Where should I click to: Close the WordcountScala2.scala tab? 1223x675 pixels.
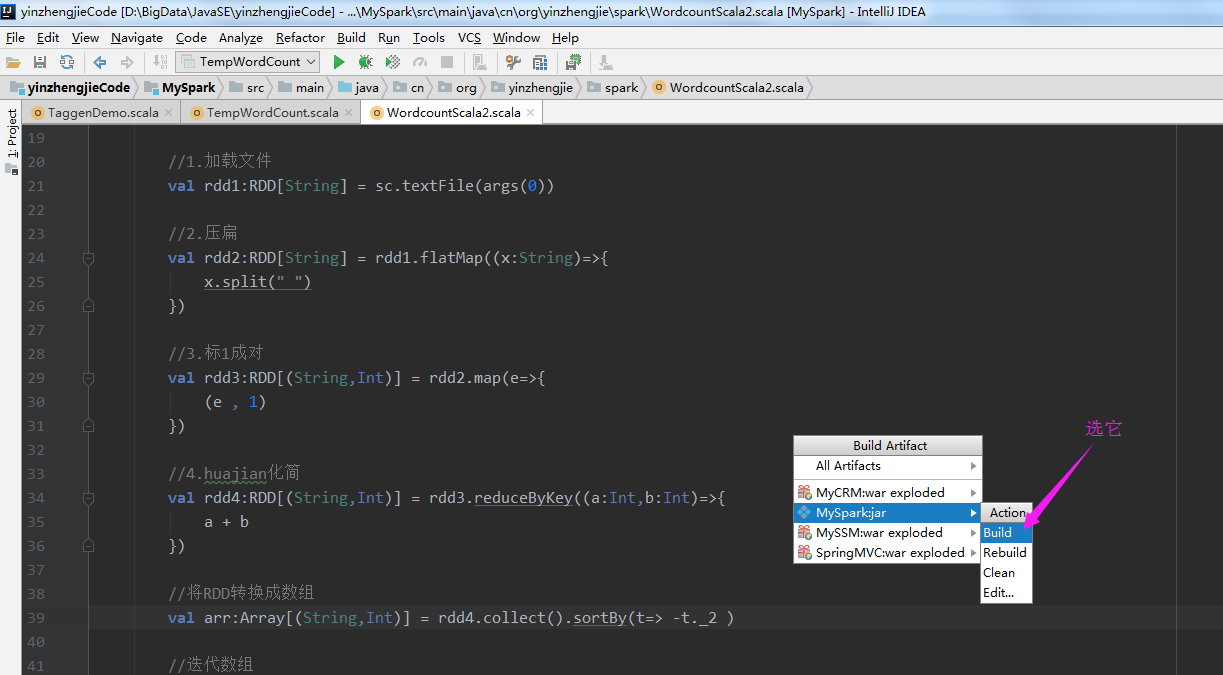click(530, 113)
